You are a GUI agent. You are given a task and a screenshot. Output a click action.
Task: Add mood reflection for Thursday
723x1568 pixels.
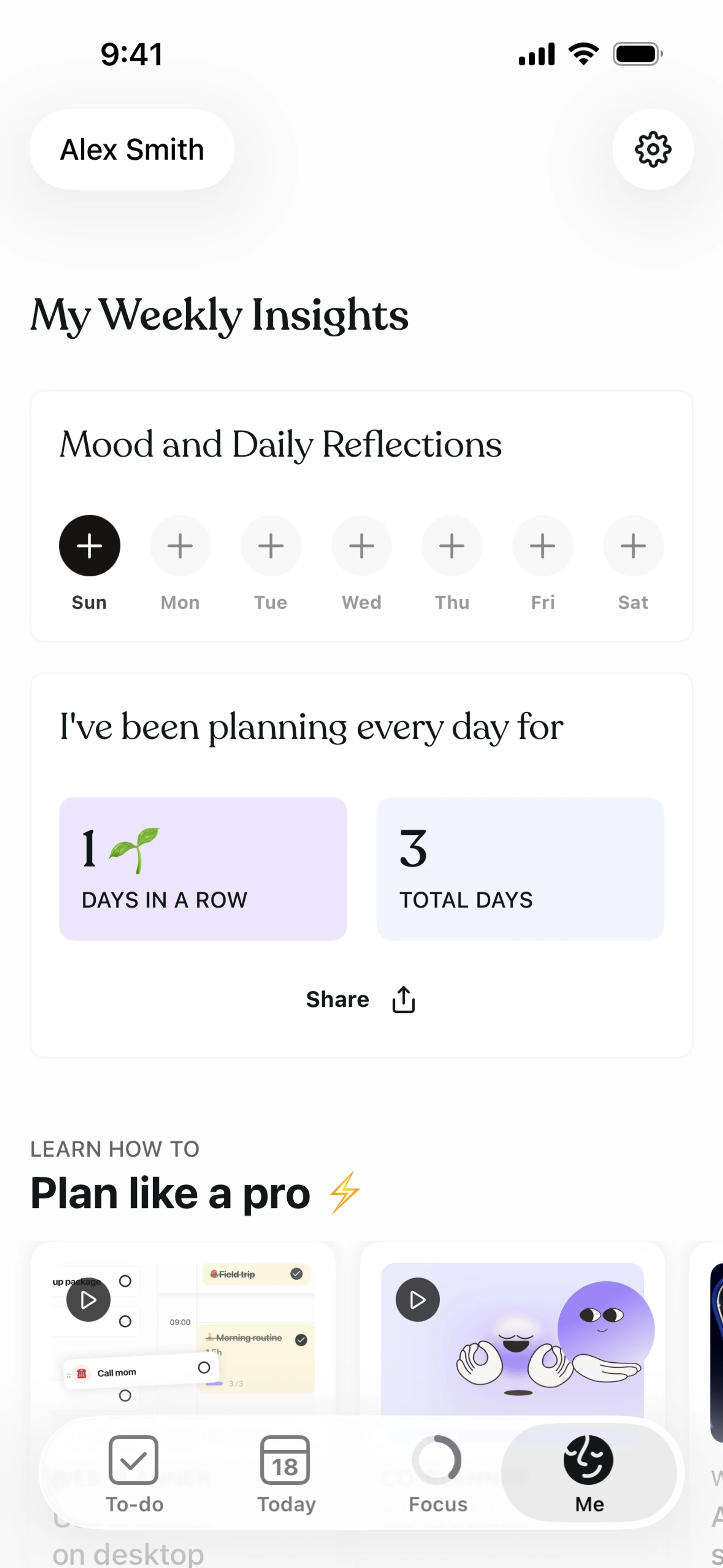[451, 546]
